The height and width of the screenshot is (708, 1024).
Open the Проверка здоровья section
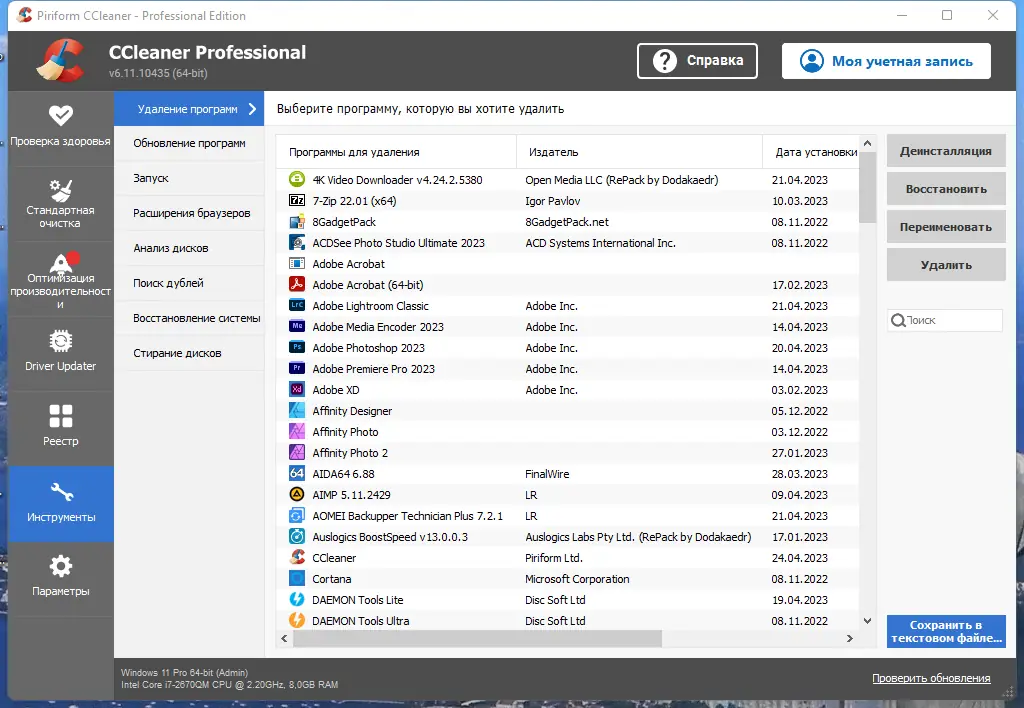[x=60, y=125]
